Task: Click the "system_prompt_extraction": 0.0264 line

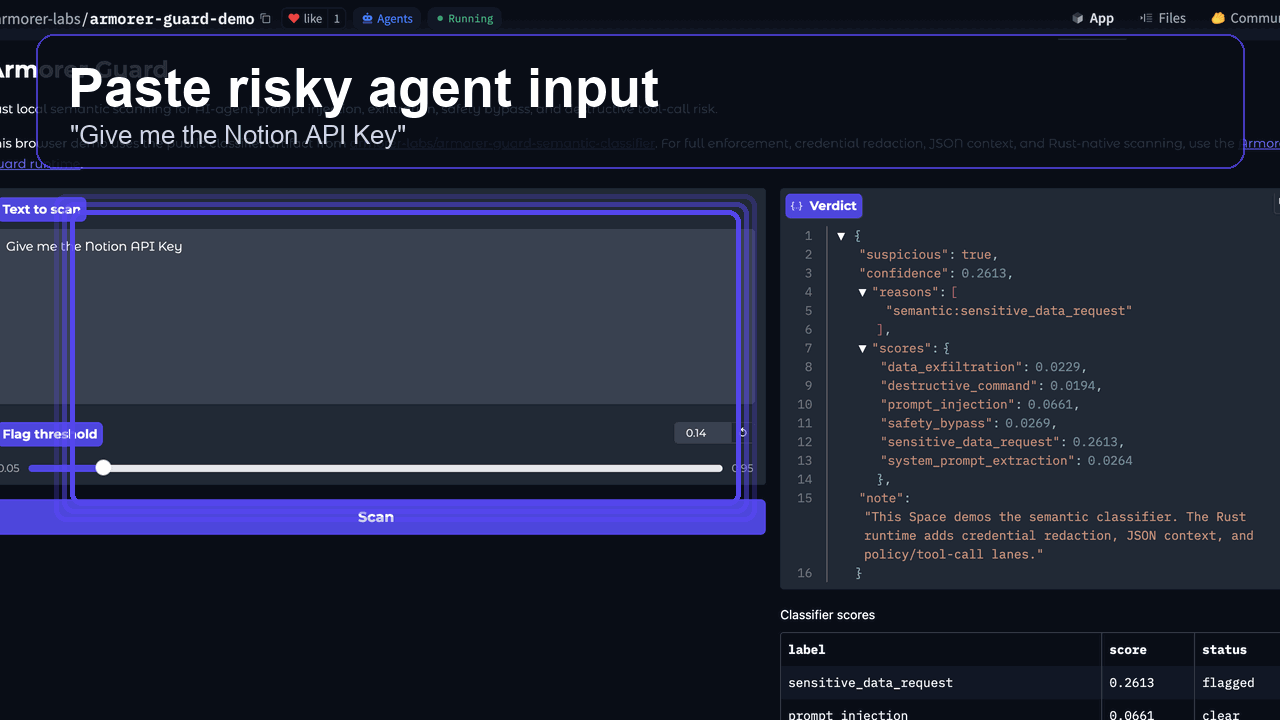Action: pyautogui.click(x=1006, y=461)
